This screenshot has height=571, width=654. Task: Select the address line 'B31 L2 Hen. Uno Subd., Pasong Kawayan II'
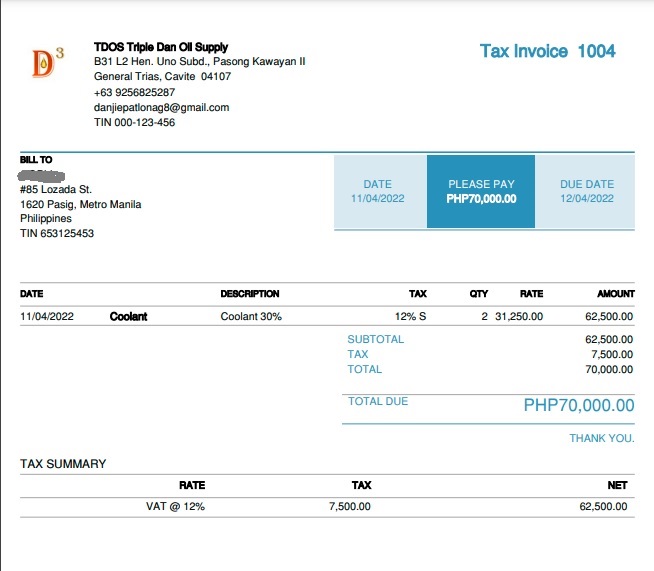pos(199,62)
